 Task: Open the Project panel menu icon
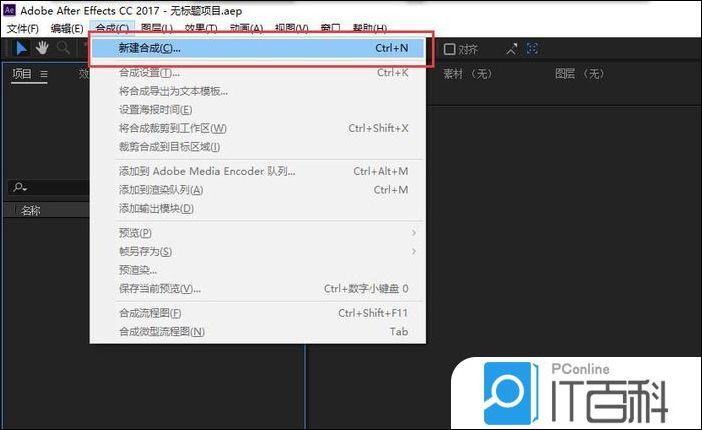pyautogui.click(x=43, y=74)
